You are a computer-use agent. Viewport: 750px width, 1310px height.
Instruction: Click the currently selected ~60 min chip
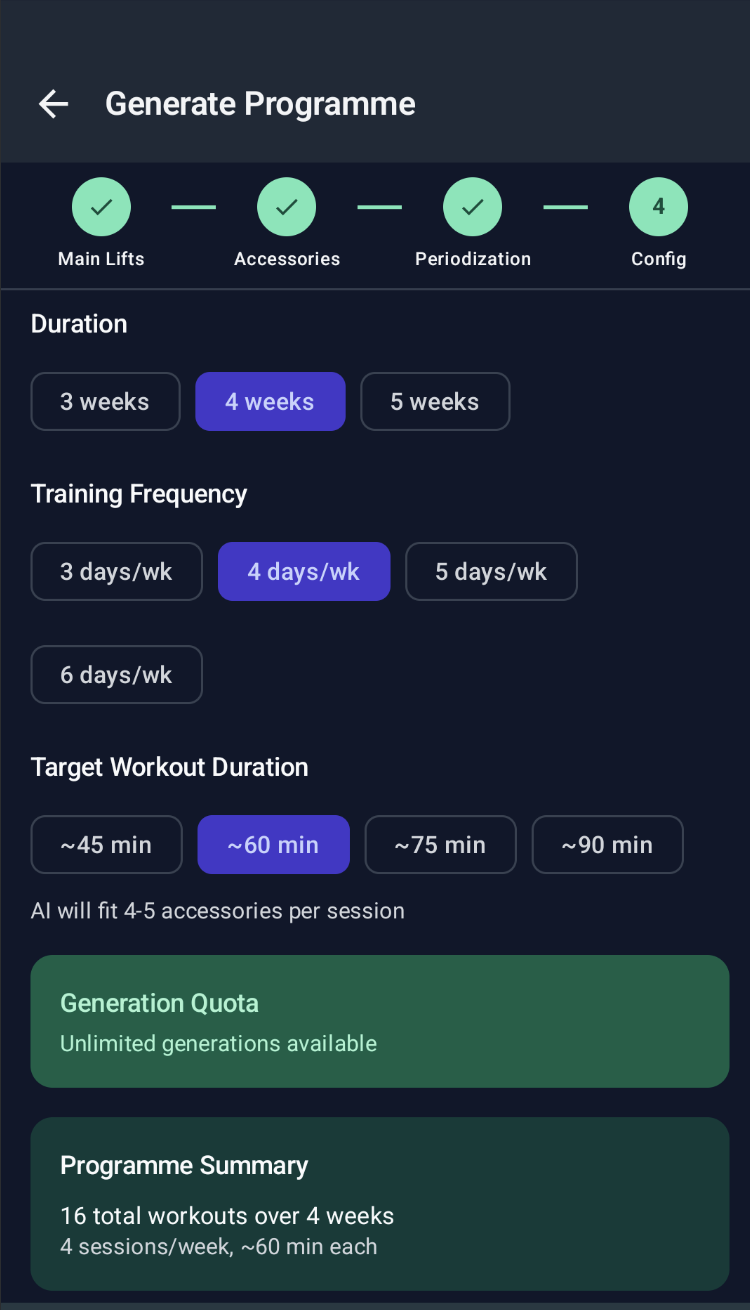(273, 844)
